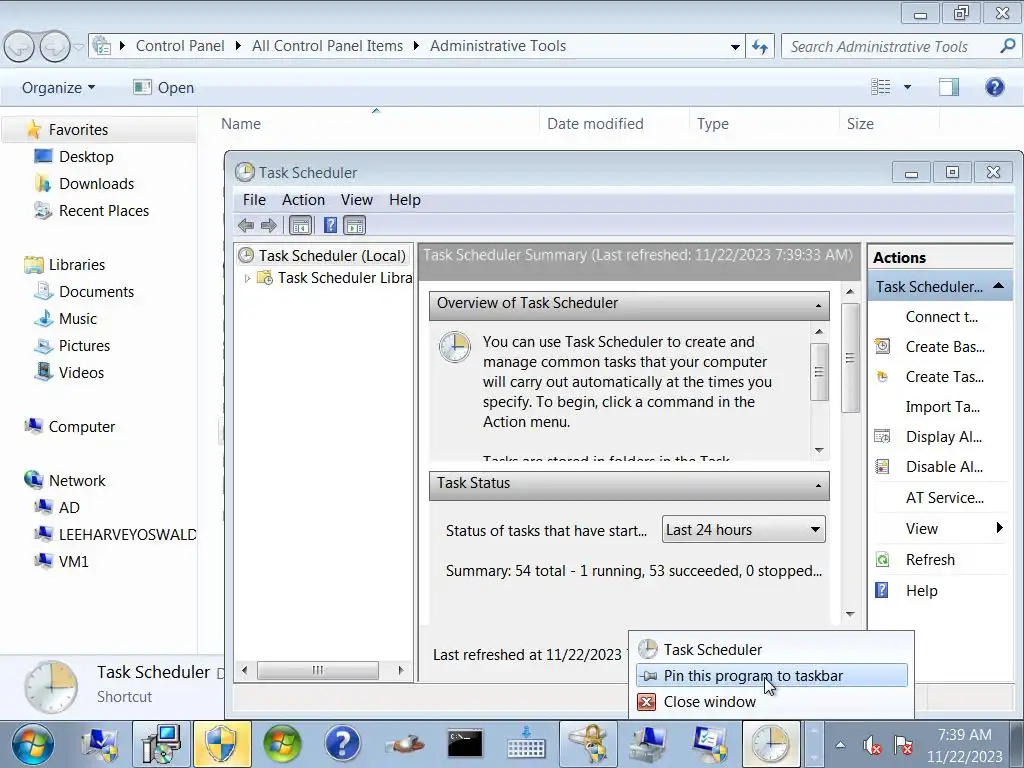Click the Explorer help icon
The height and width of the screenshot is (768, 1024).
click(x=995, y=87)
